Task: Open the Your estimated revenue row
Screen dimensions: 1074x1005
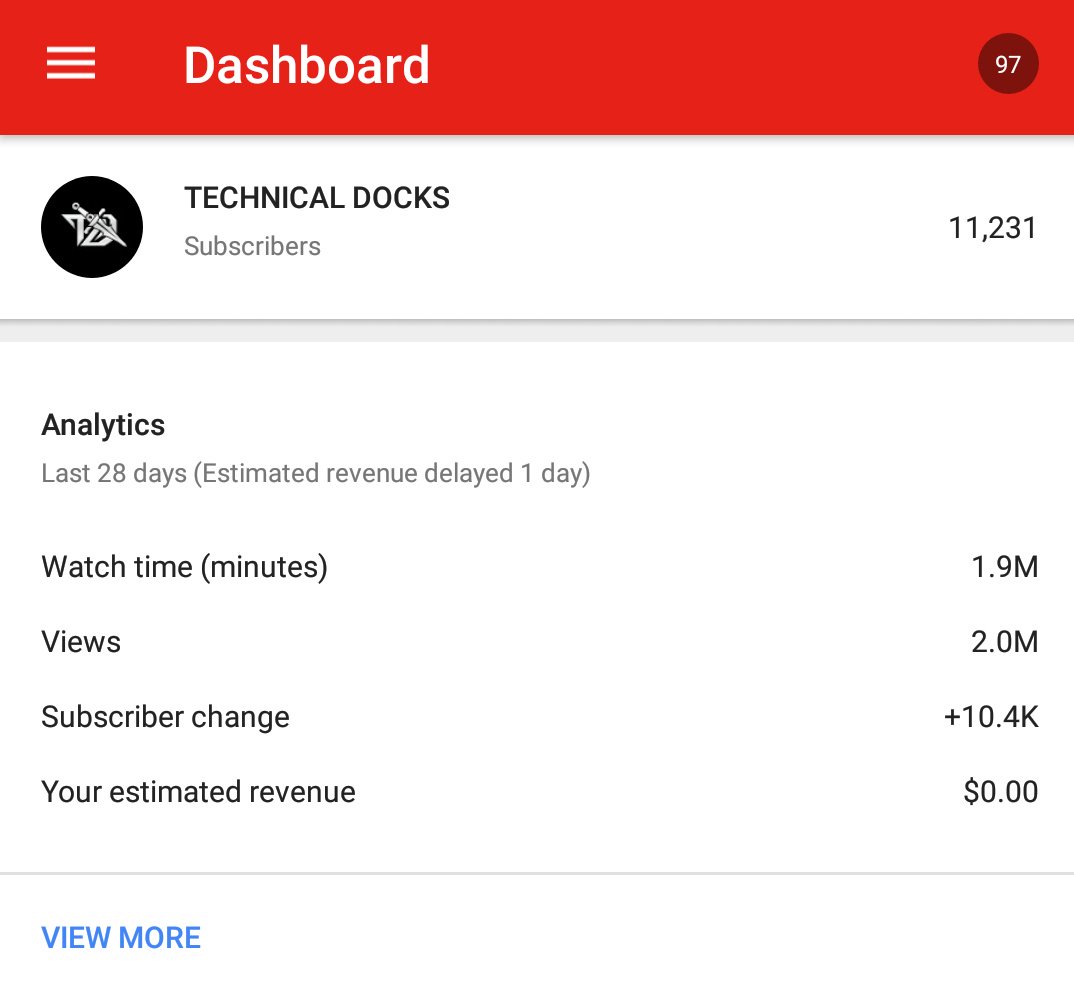Action: pyautogui.click(x=537, y=792)
